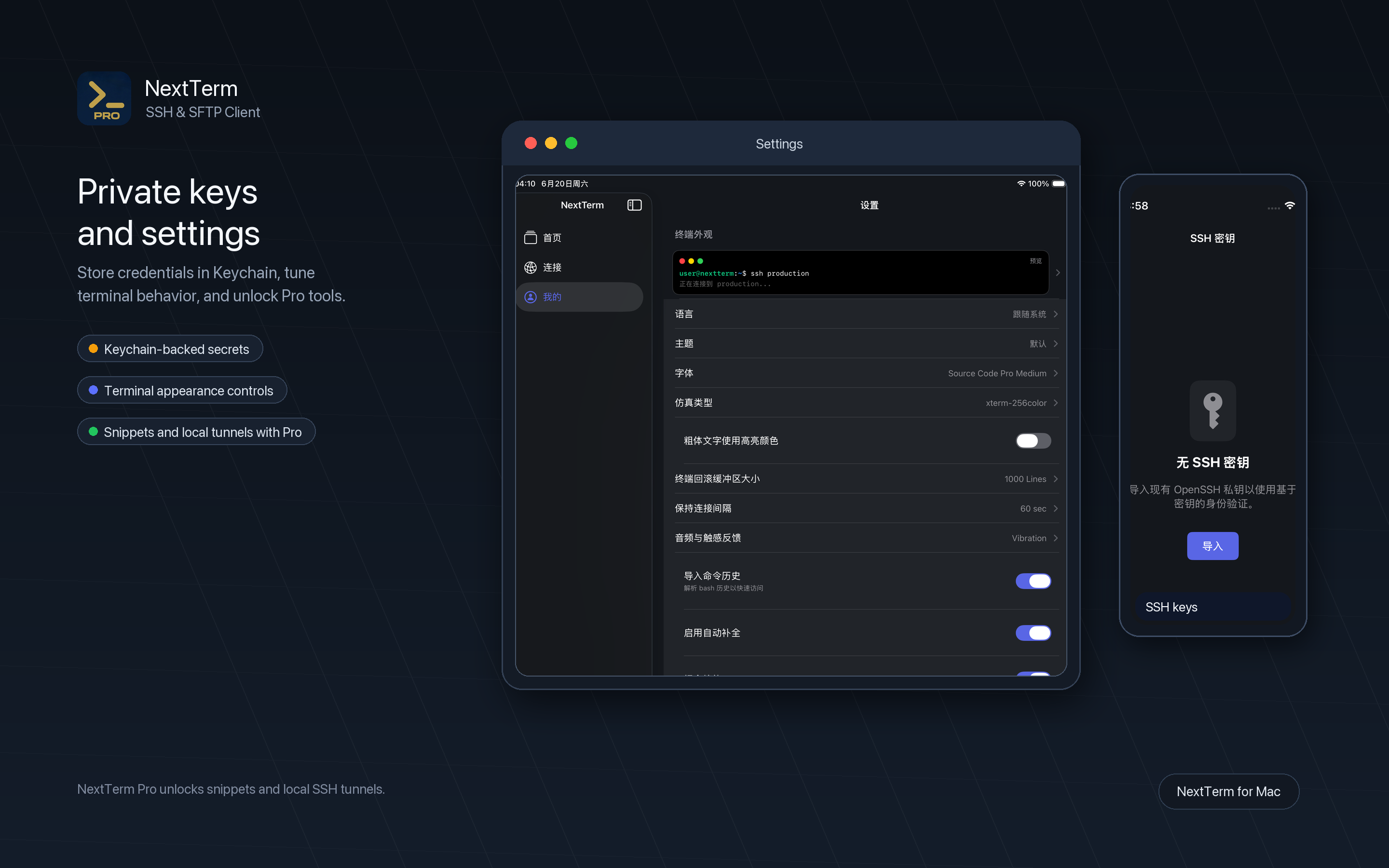Click the 60 sec value
This screenshot has height=868, width=1389.
click(x=1033, y=508)
